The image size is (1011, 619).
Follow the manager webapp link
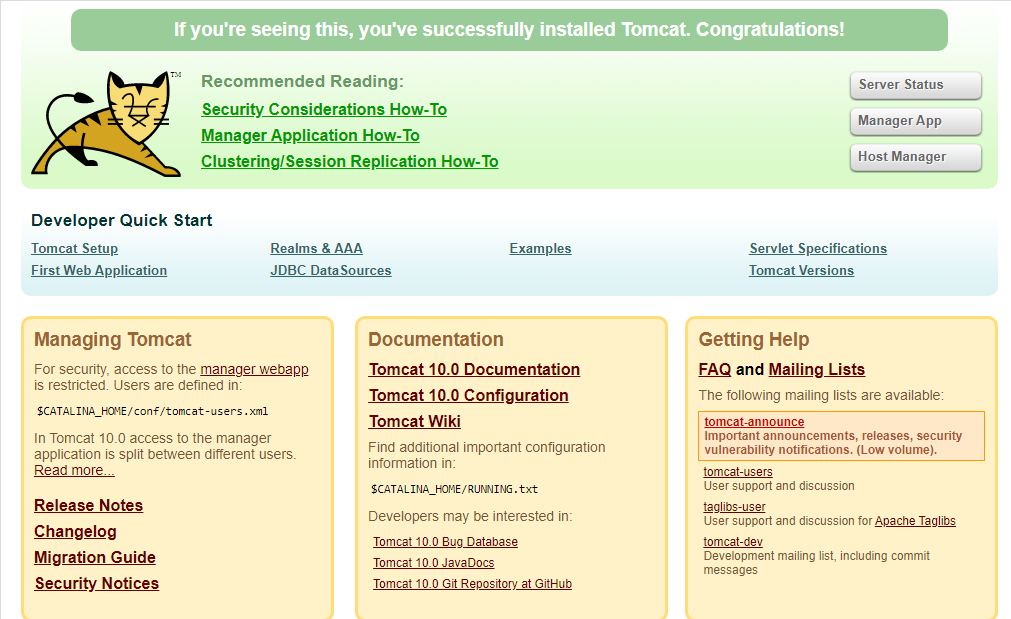(254, 369)
